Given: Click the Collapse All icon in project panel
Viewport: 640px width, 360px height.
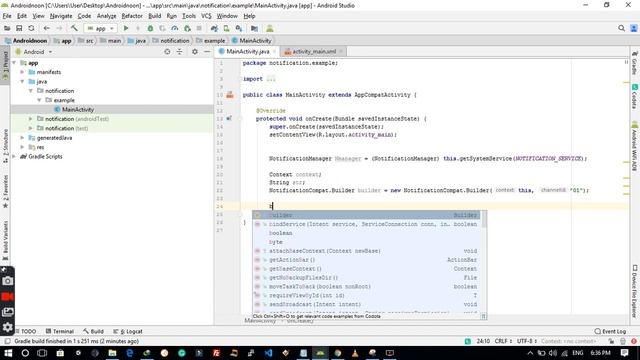Looking at the screenshot, I should [180, 52].
